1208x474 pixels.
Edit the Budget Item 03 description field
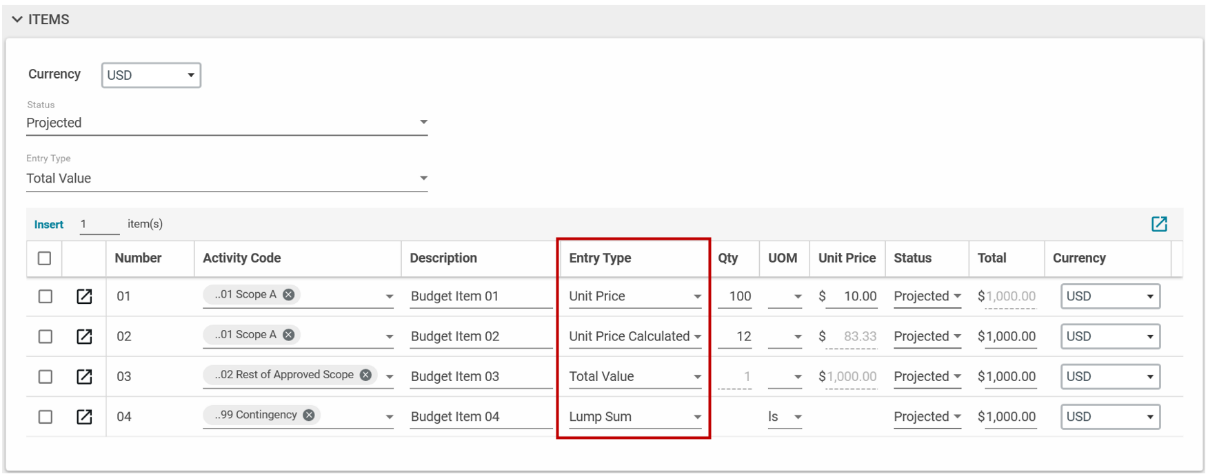click(481, 377)
